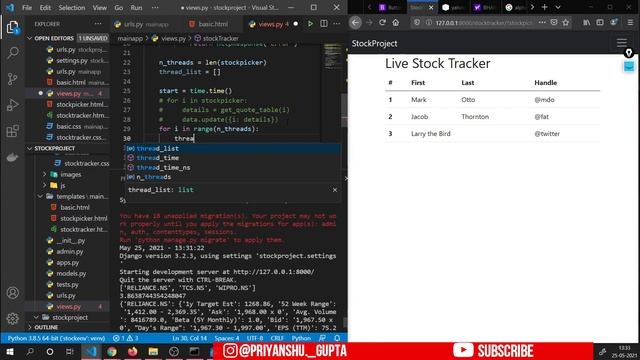Open the Edit menu
This screenshot has width=640, height=360.
[45, 8]
